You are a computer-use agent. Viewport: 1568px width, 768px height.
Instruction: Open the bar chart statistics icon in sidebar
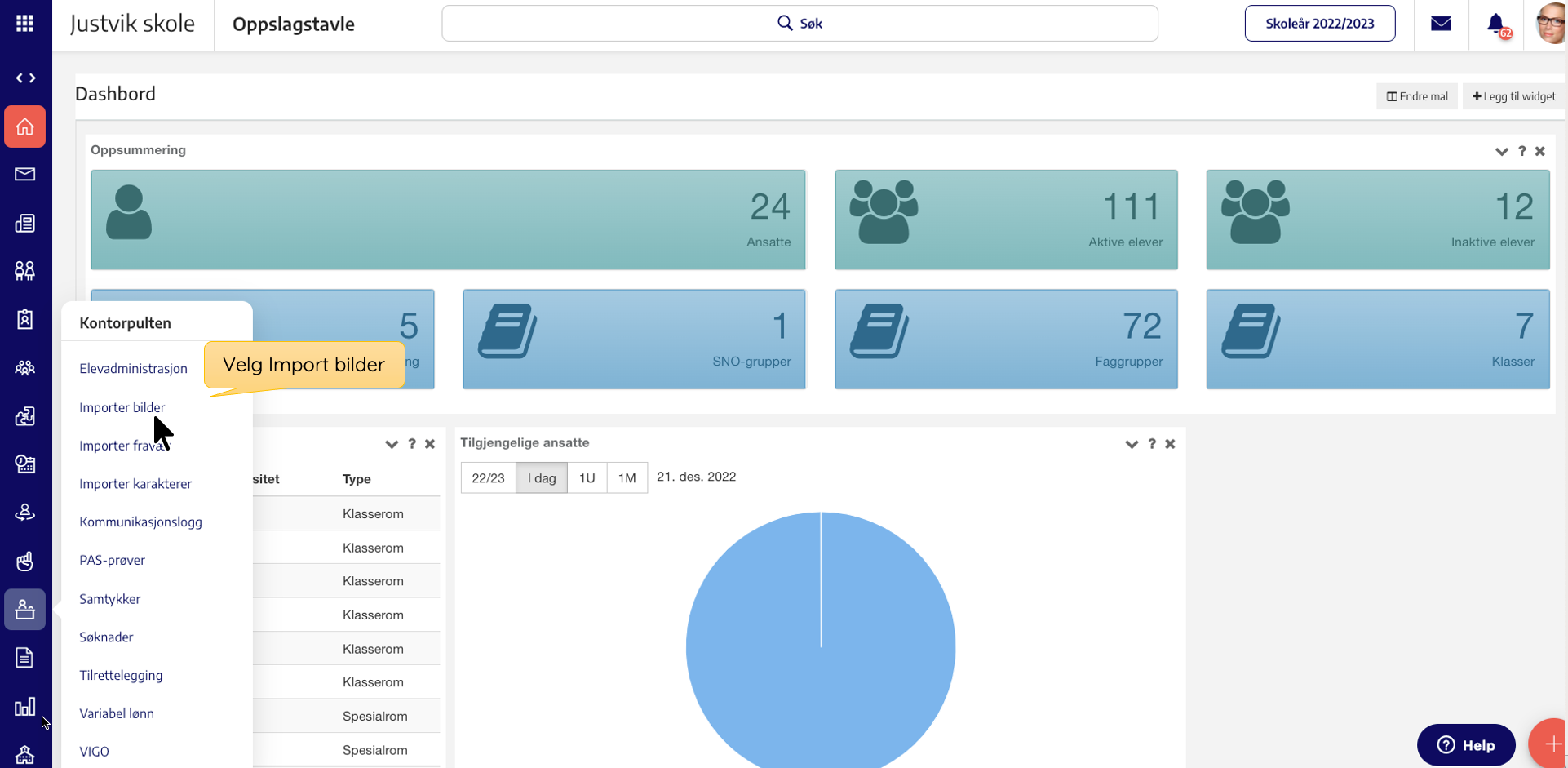(x=25, y=707)
